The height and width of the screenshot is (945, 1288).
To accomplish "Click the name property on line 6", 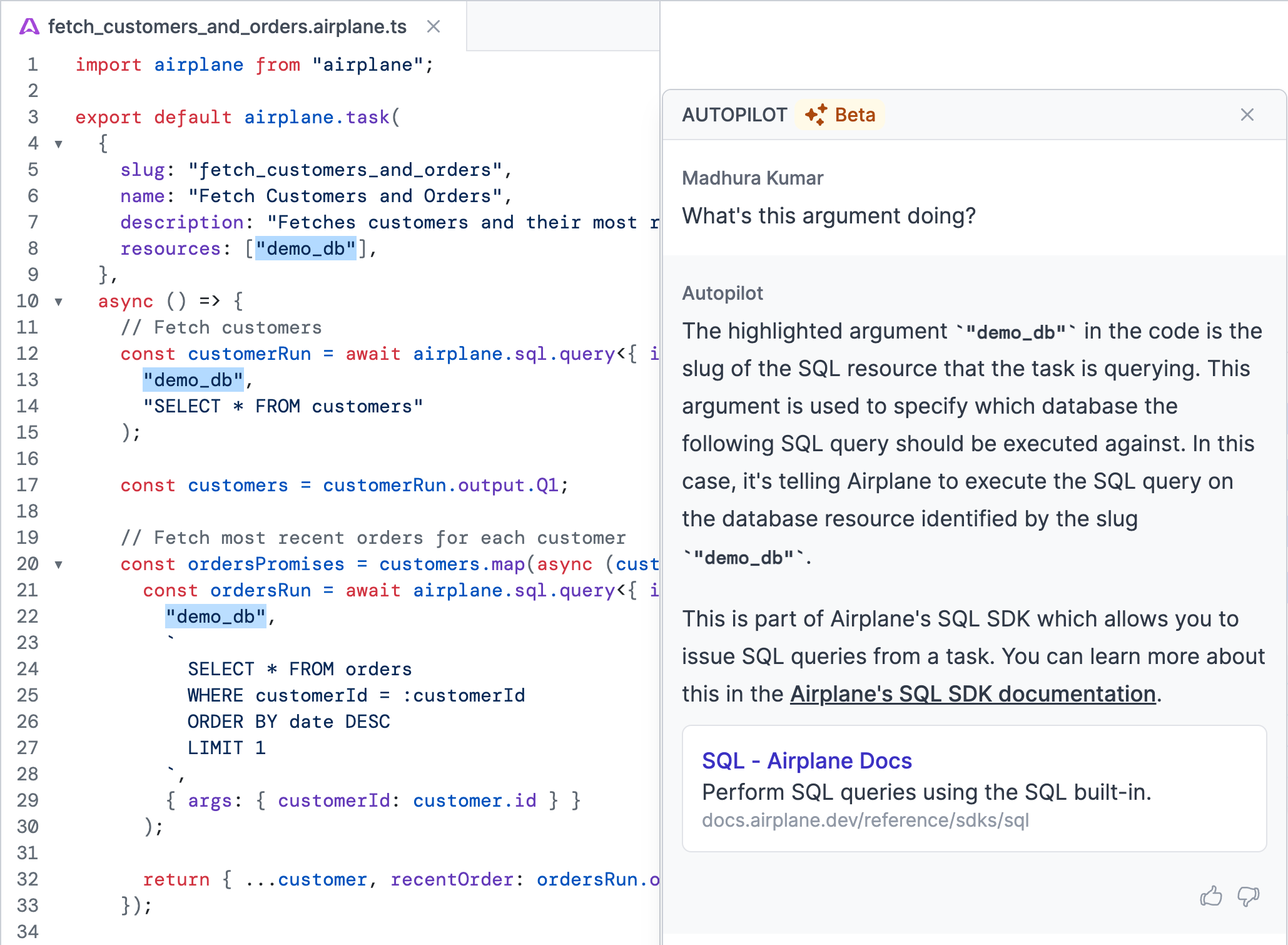I will click(x=143, y=196).
